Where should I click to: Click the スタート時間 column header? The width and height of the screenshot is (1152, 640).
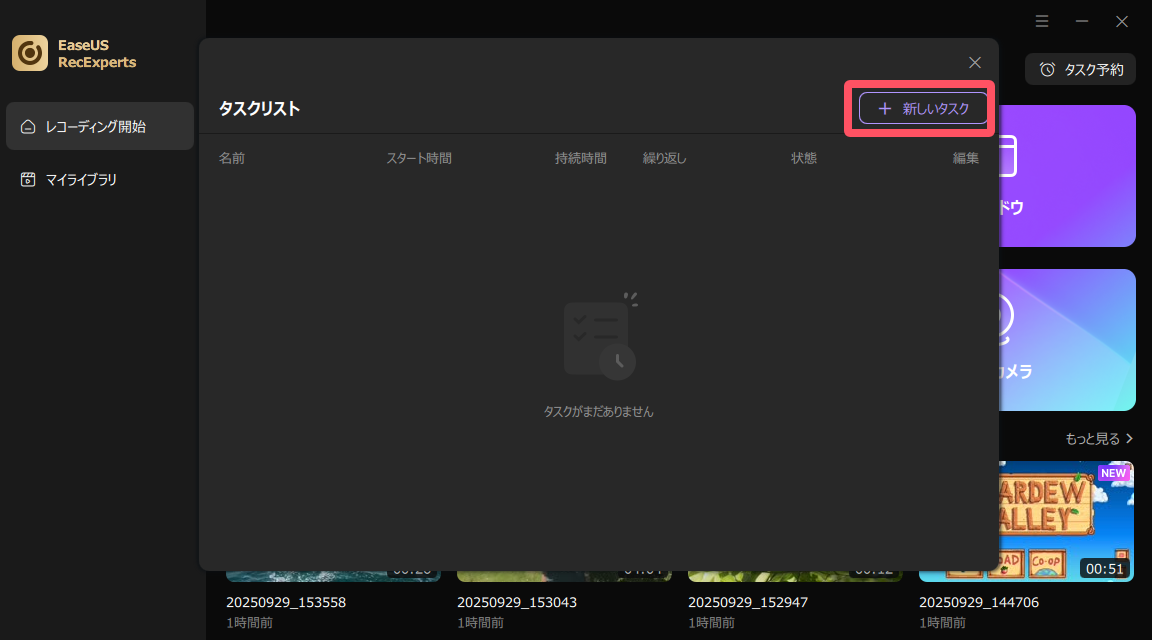tap(419, 158)
